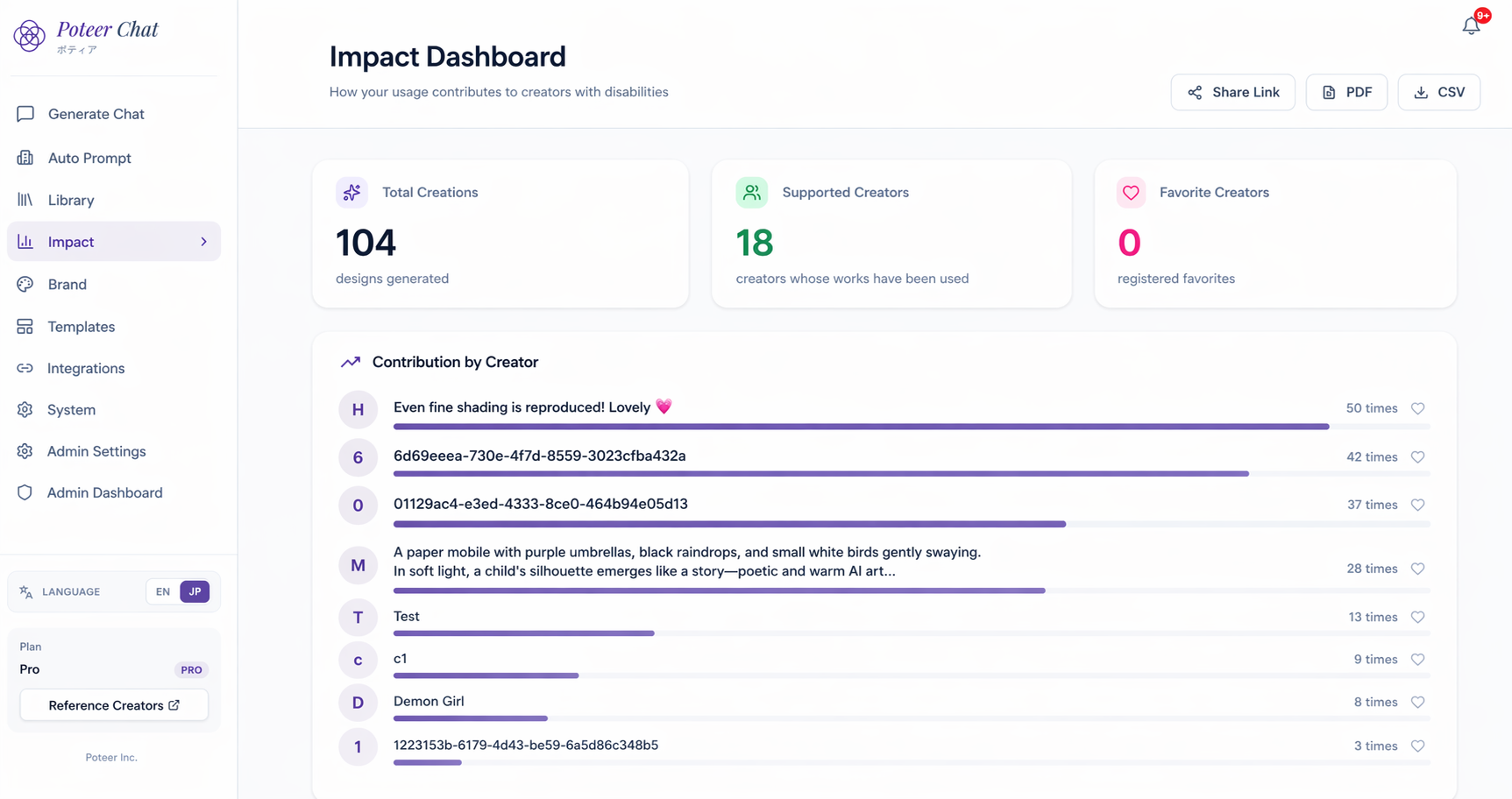Click the H creator avatar
Image resolution: width=1512 pixels, height=799 pixels.
pyautogui.click(x=358, y=409)
